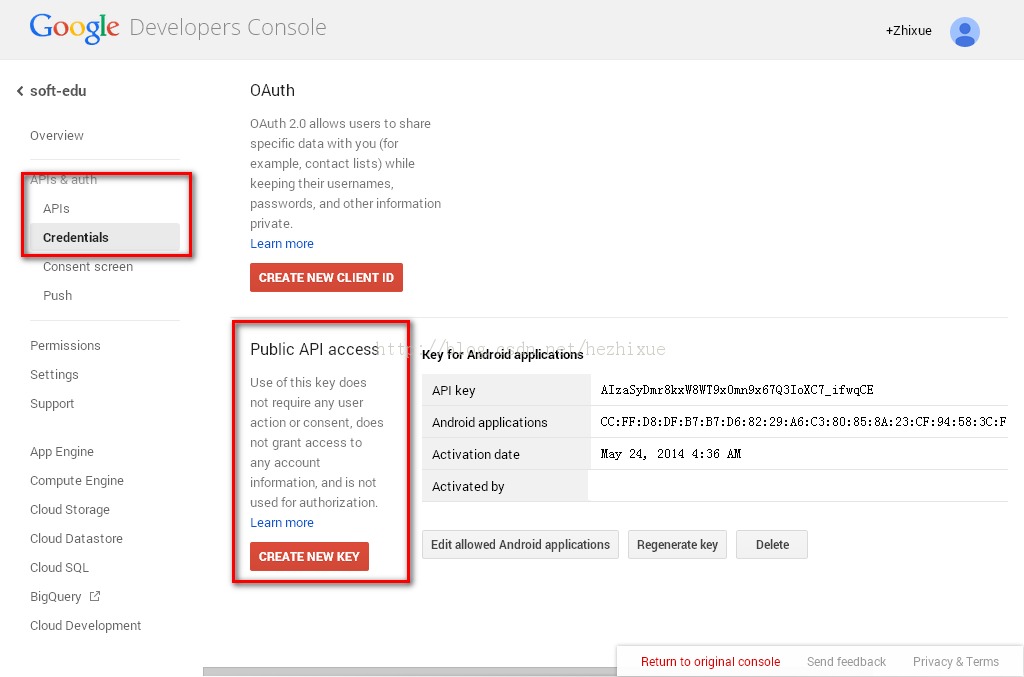
Task: Click the Google logo
Action: (74, 28)
